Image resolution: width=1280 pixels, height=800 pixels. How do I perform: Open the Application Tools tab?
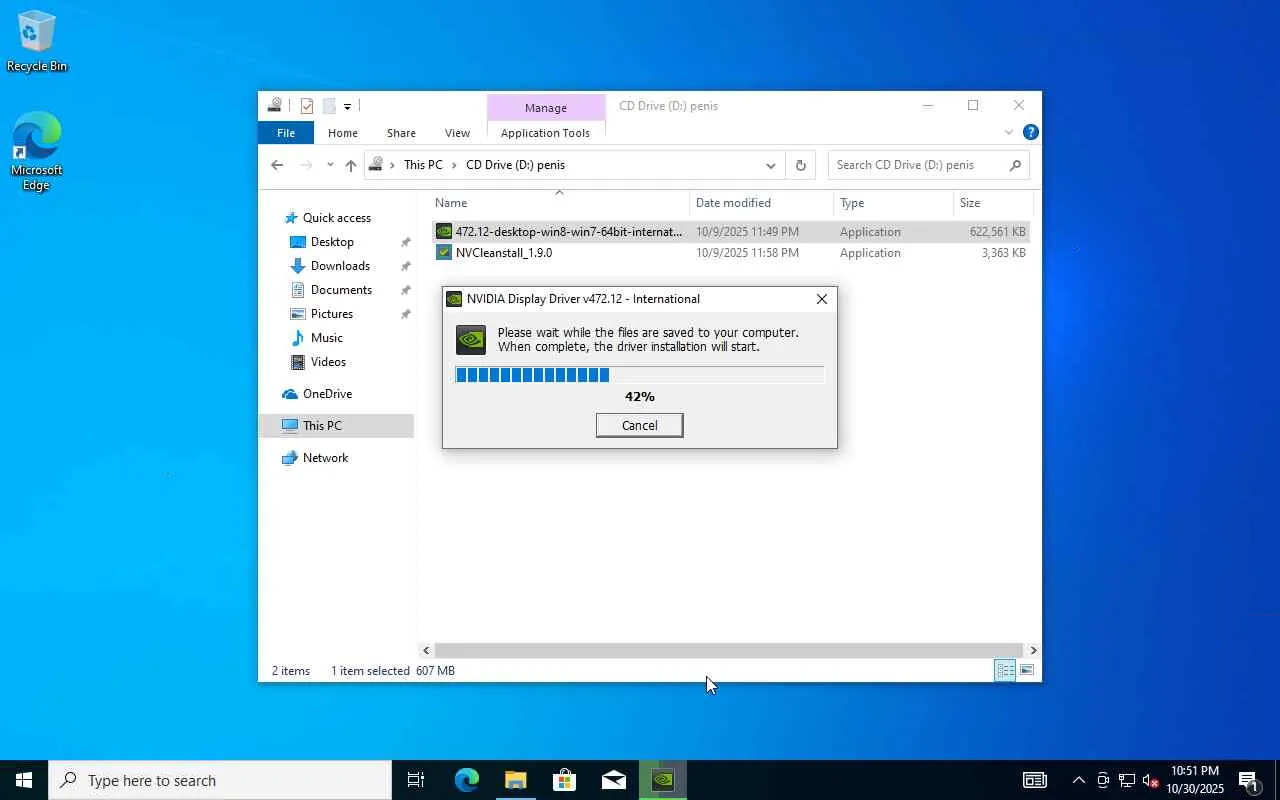click(x=545, y=133)
